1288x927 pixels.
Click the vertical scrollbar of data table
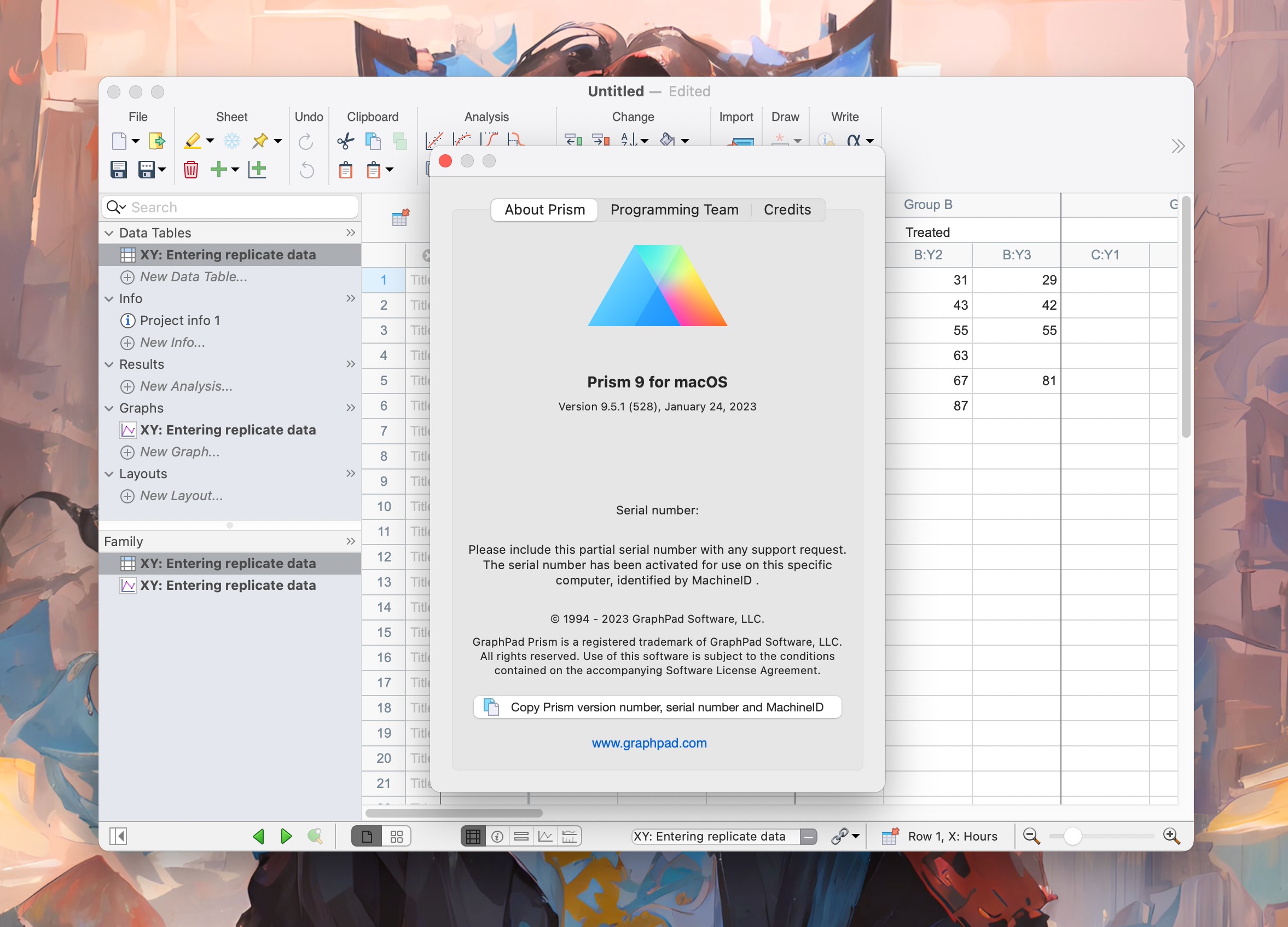(x=1186, y=316)
